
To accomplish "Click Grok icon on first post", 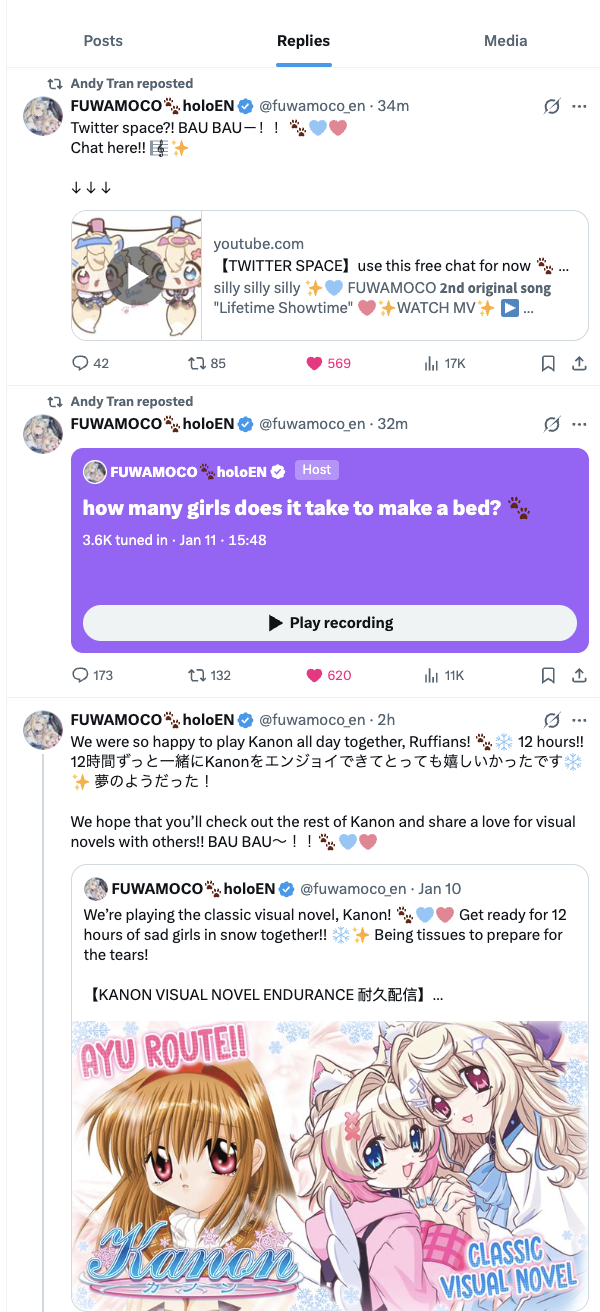I will 551,106.
